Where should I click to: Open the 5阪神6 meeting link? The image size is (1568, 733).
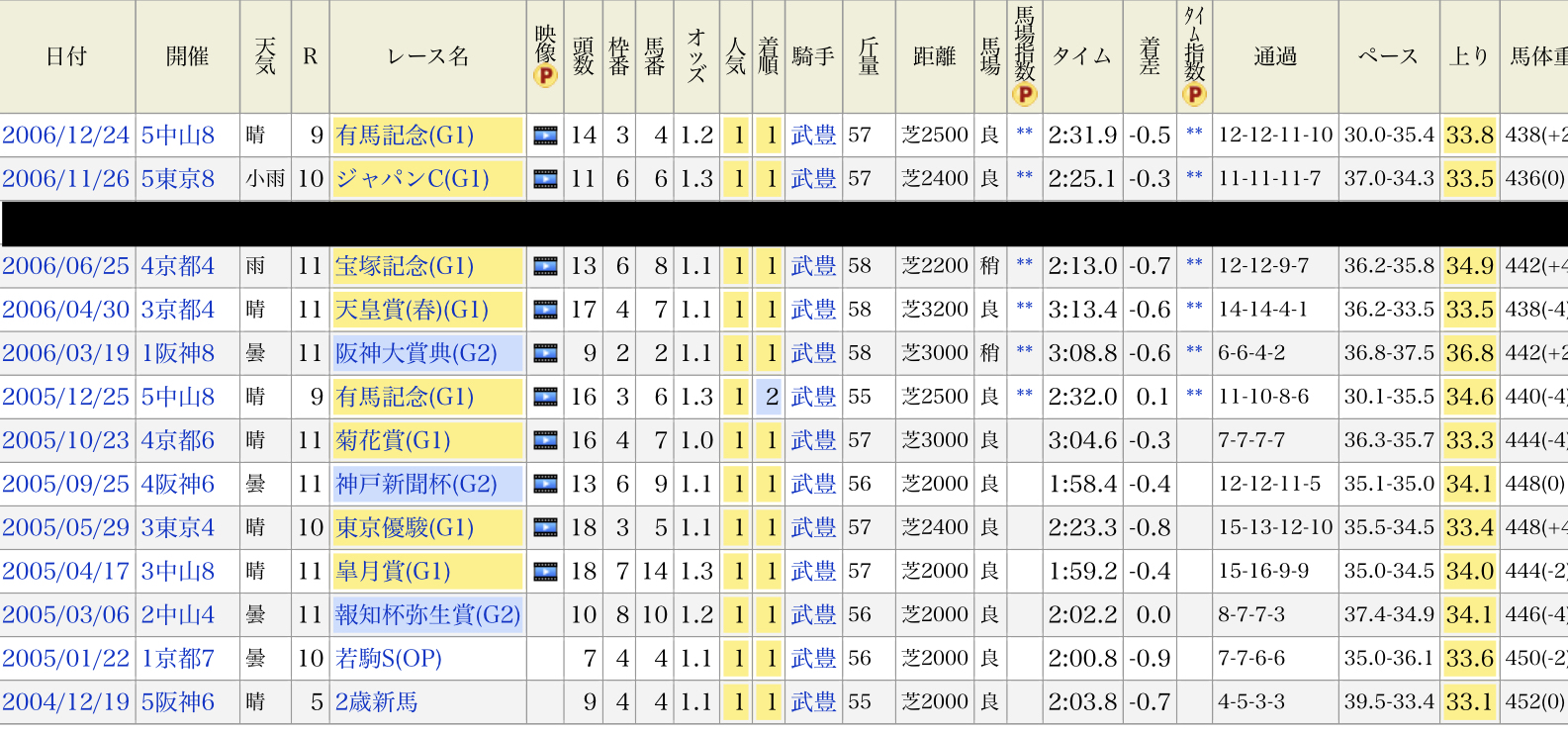coord(178,701)
